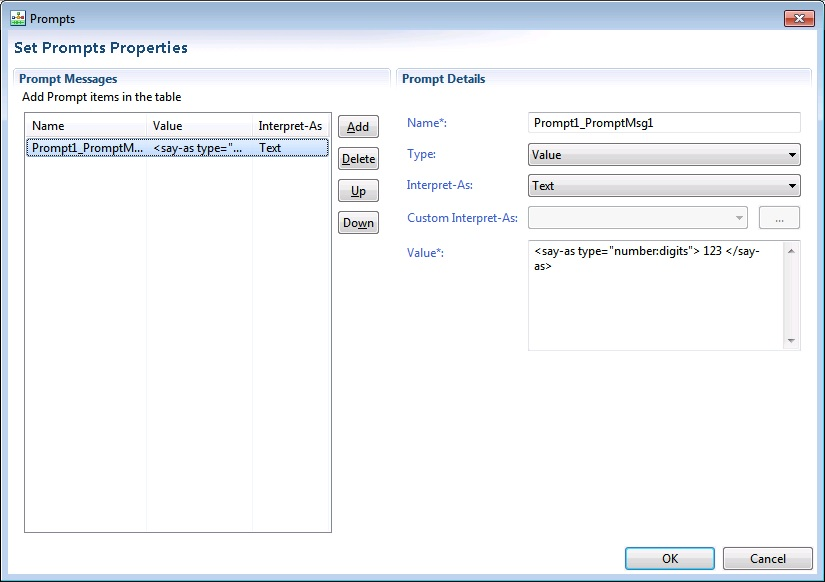Open the Type dropdown showing Value

(x=663, y=155)
